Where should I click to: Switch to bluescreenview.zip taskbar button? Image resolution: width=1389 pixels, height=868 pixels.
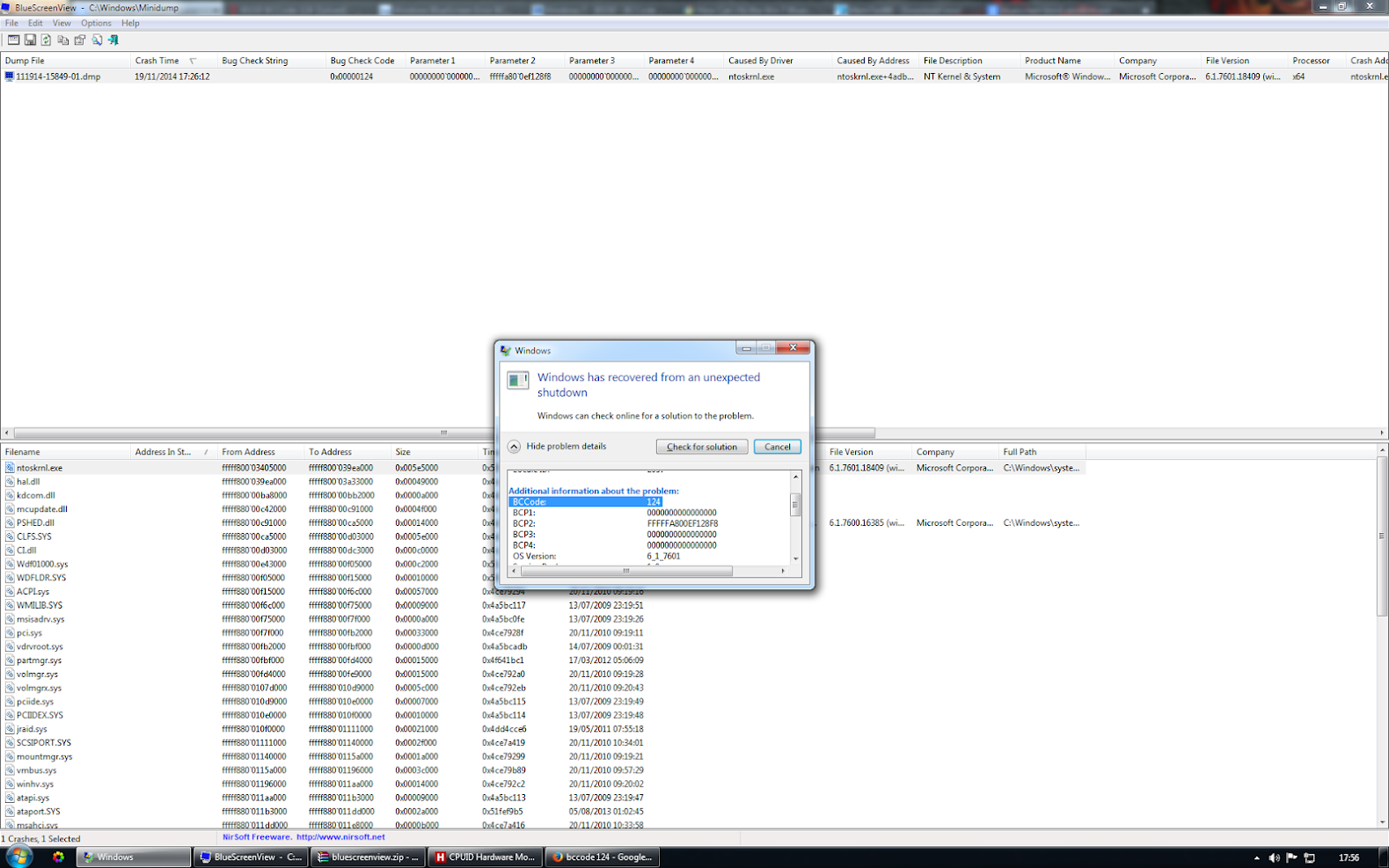(x=368, y=857)
